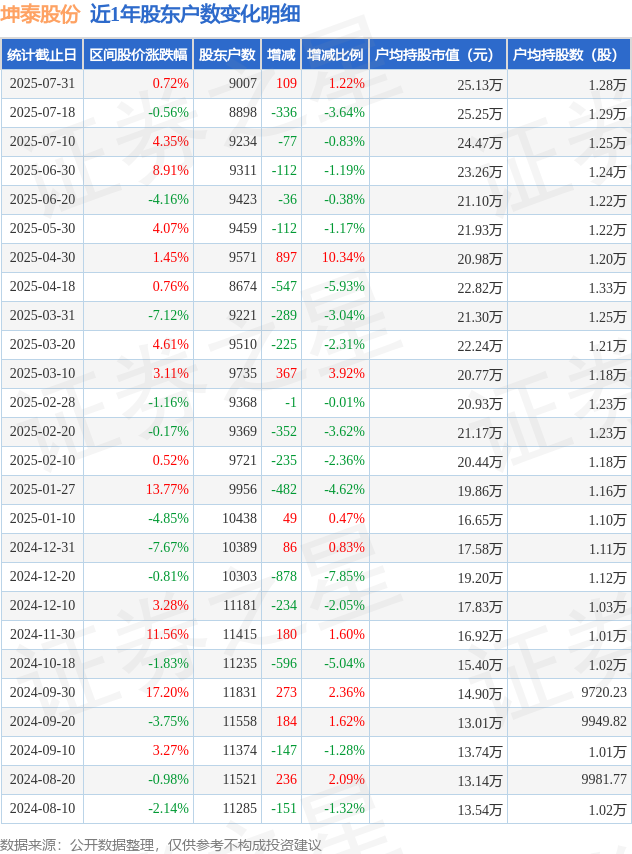Viewport: 632px width, 854px height.
Task: Click the 统计截止日 column header
Action: (42, 54)
